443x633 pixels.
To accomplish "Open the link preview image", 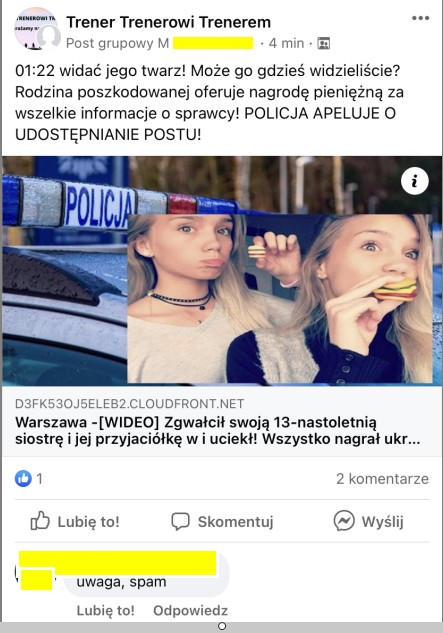I will point(221,270).
